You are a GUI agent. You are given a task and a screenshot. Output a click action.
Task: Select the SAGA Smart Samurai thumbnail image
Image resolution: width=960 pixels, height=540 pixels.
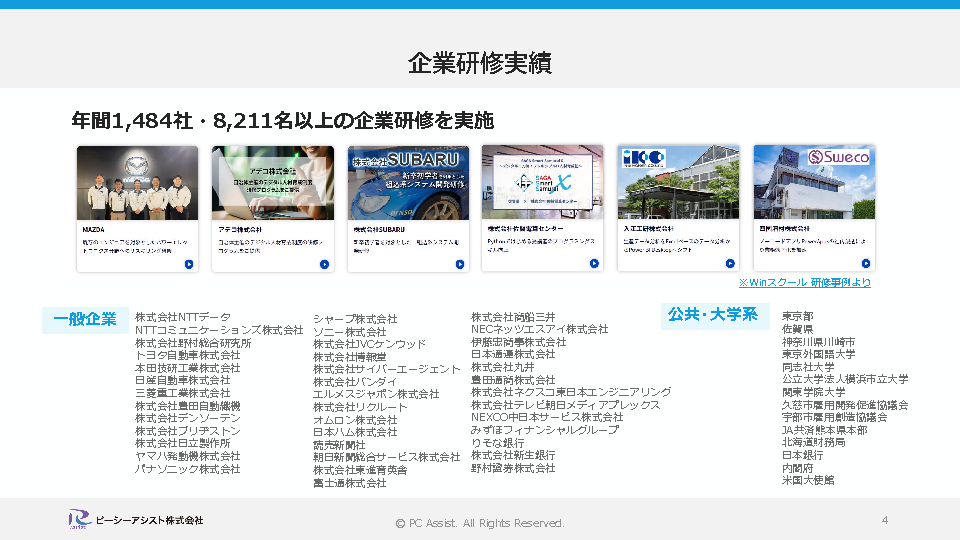[543, 183]
